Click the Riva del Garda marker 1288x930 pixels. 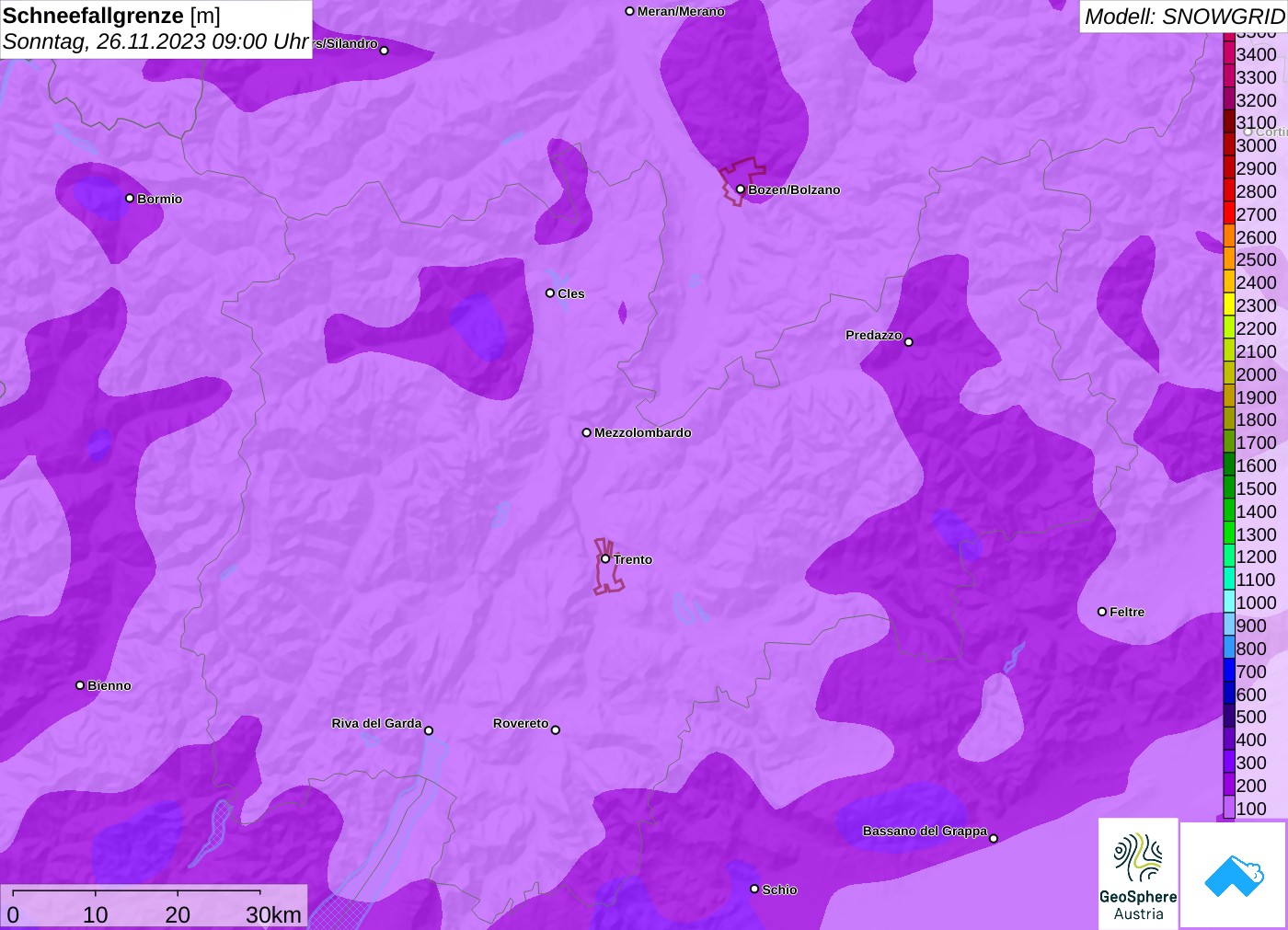429,730
